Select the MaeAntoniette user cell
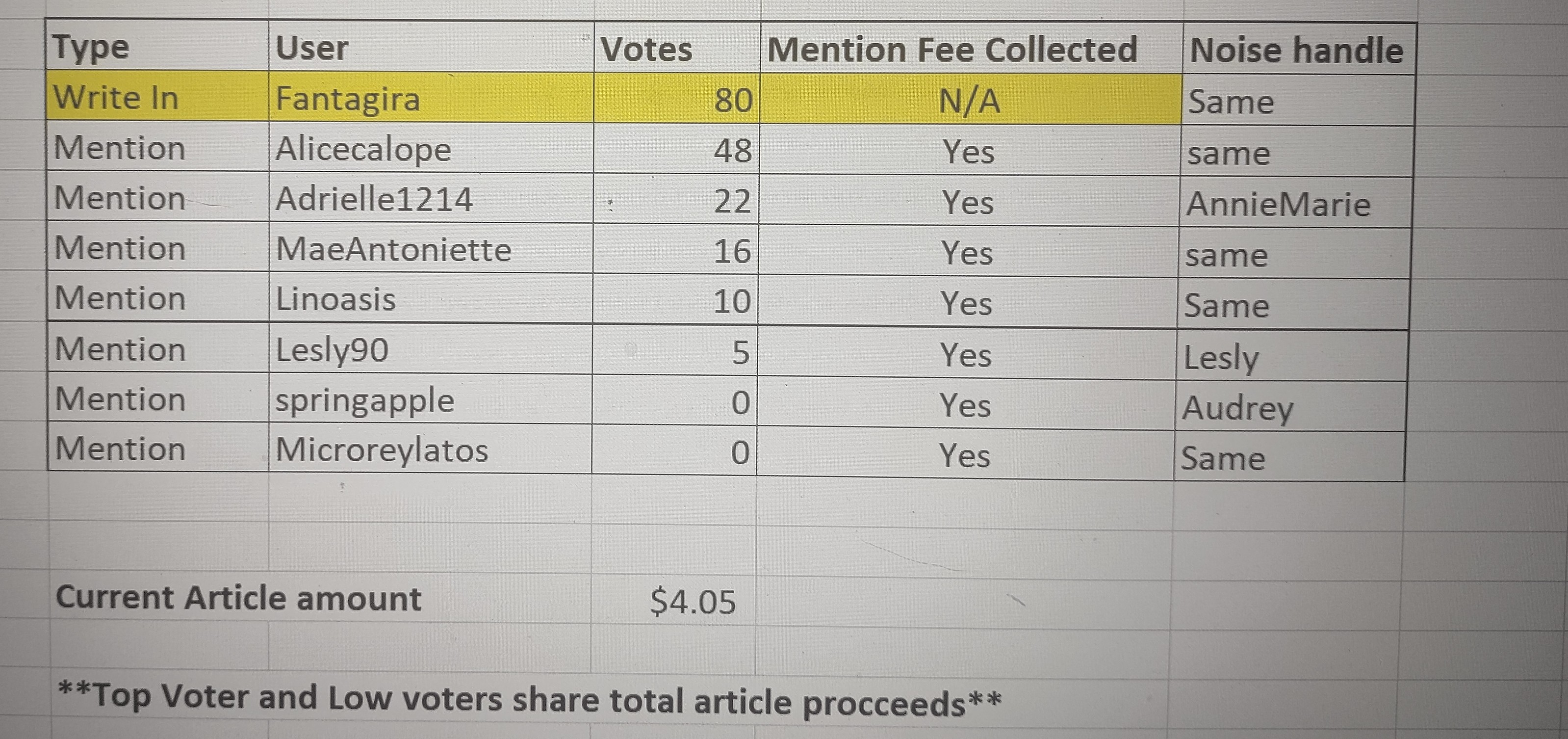The width and height of the screenshot is (1568, 739). click(431, 248)
